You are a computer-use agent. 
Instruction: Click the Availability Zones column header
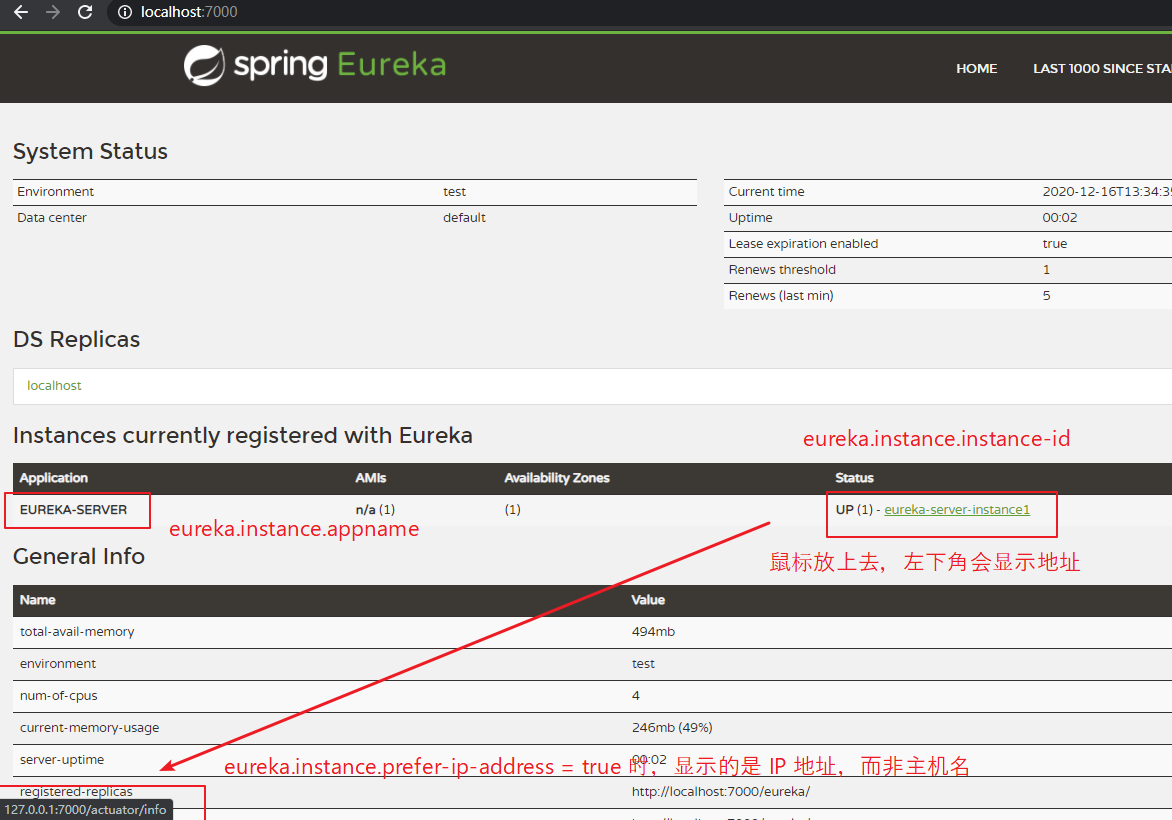pos(557,478)
